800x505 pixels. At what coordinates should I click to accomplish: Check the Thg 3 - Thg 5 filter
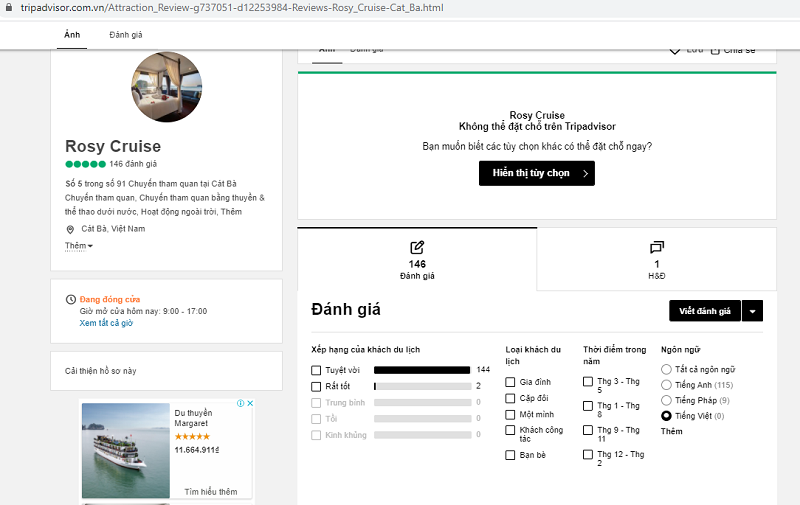[588, 382]
